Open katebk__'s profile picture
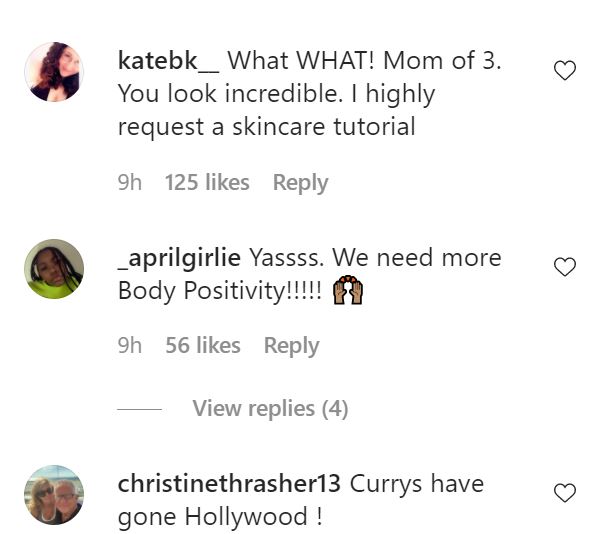This screenshot has height=534, width=615. 53,72
